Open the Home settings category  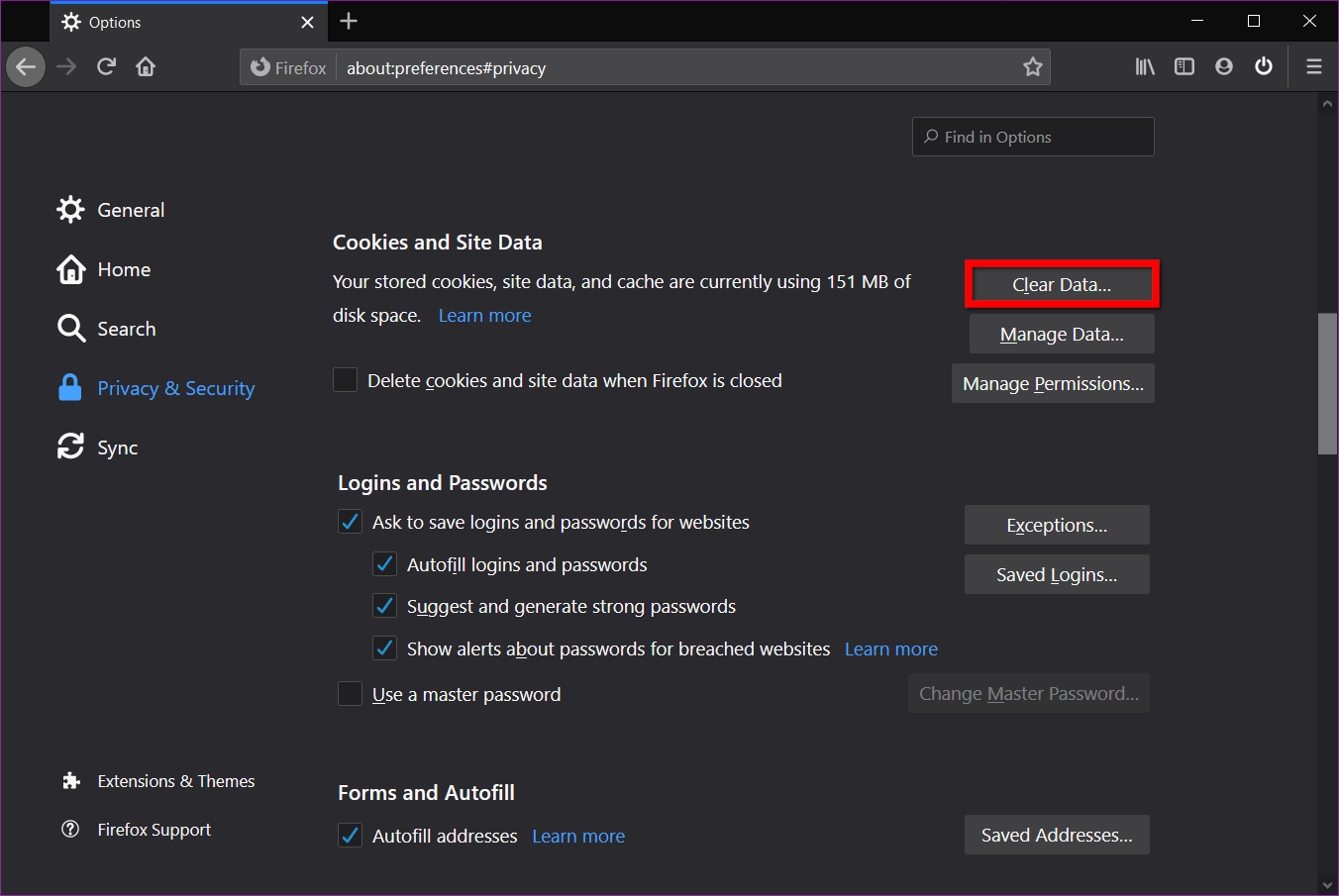104,269
